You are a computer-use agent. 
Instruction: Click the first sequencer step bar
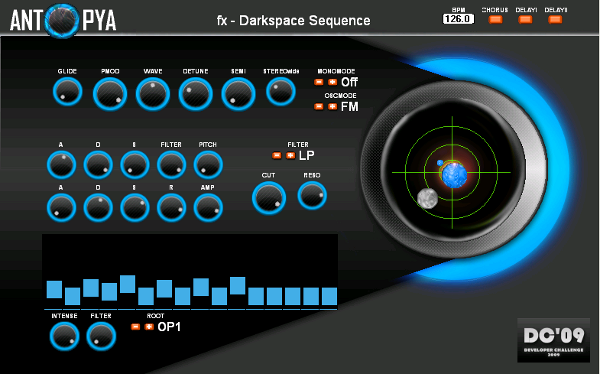[54, 289]
